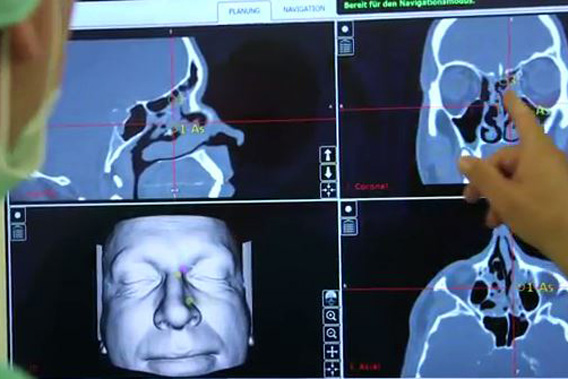Viewport: 568px width, 379px height.
Task: Click the up arrow in sagittal view
Action: click(x=328, y=155)
